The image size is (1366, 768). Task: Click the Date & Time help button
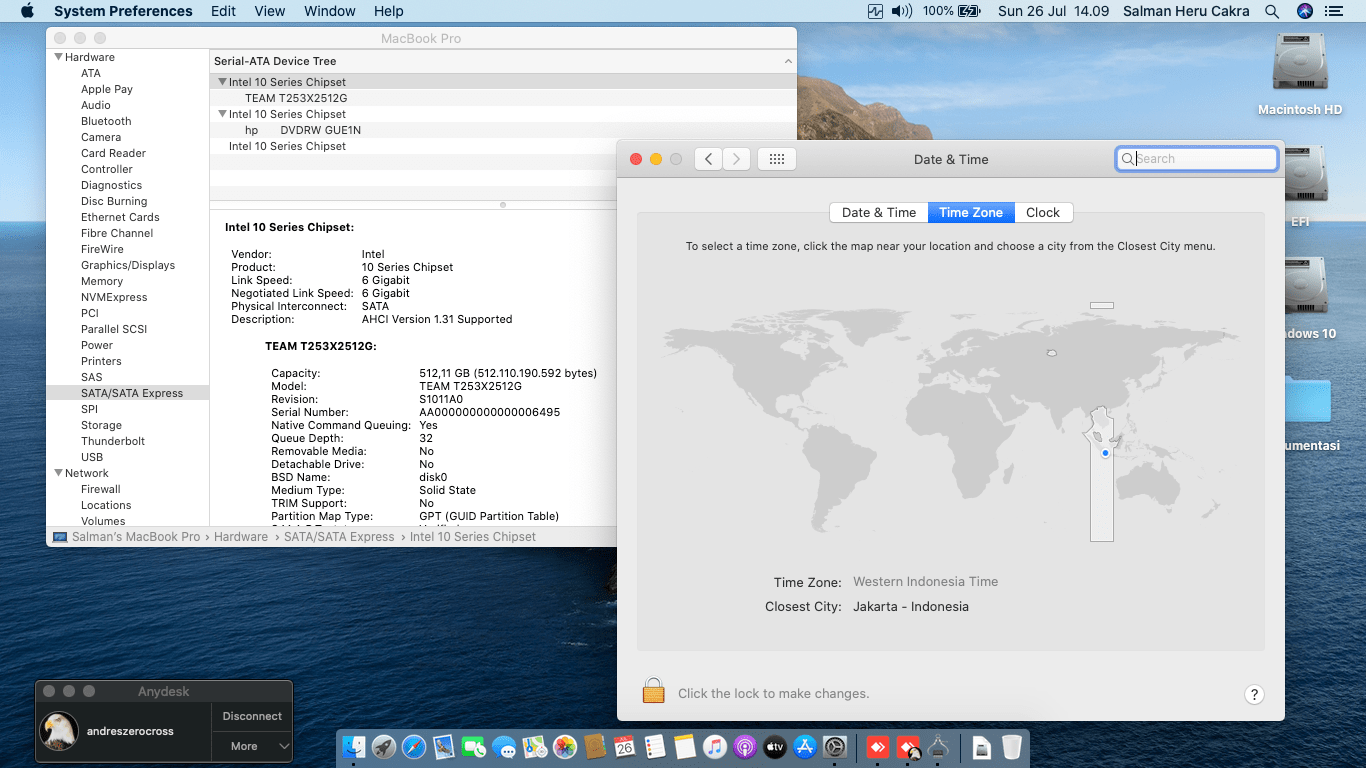point(1254,694)
